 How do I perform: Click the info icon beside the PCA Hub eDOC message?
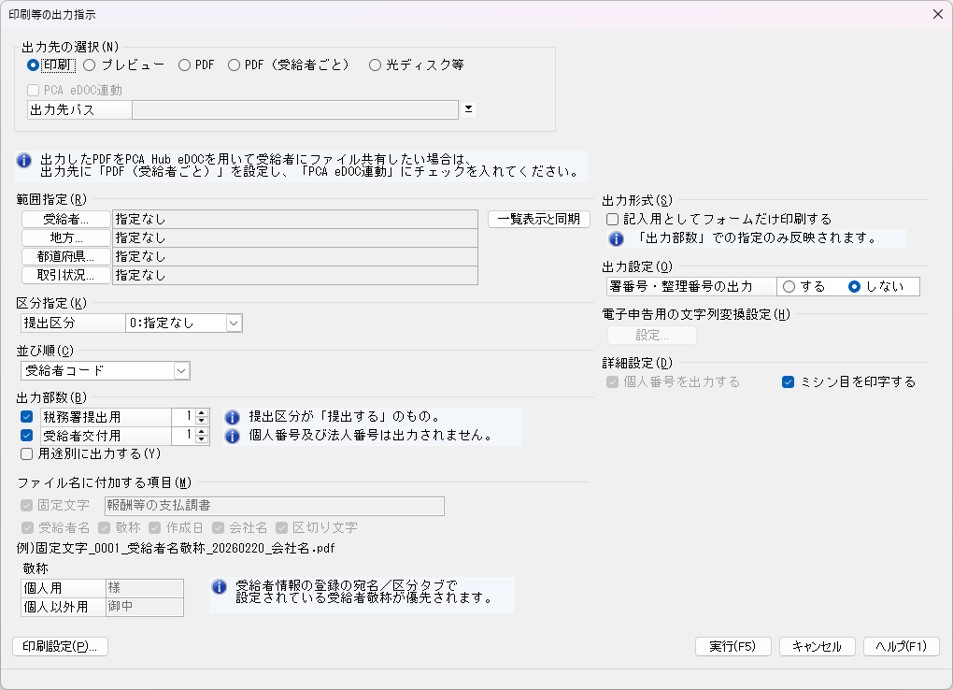[x=24, y=160]
